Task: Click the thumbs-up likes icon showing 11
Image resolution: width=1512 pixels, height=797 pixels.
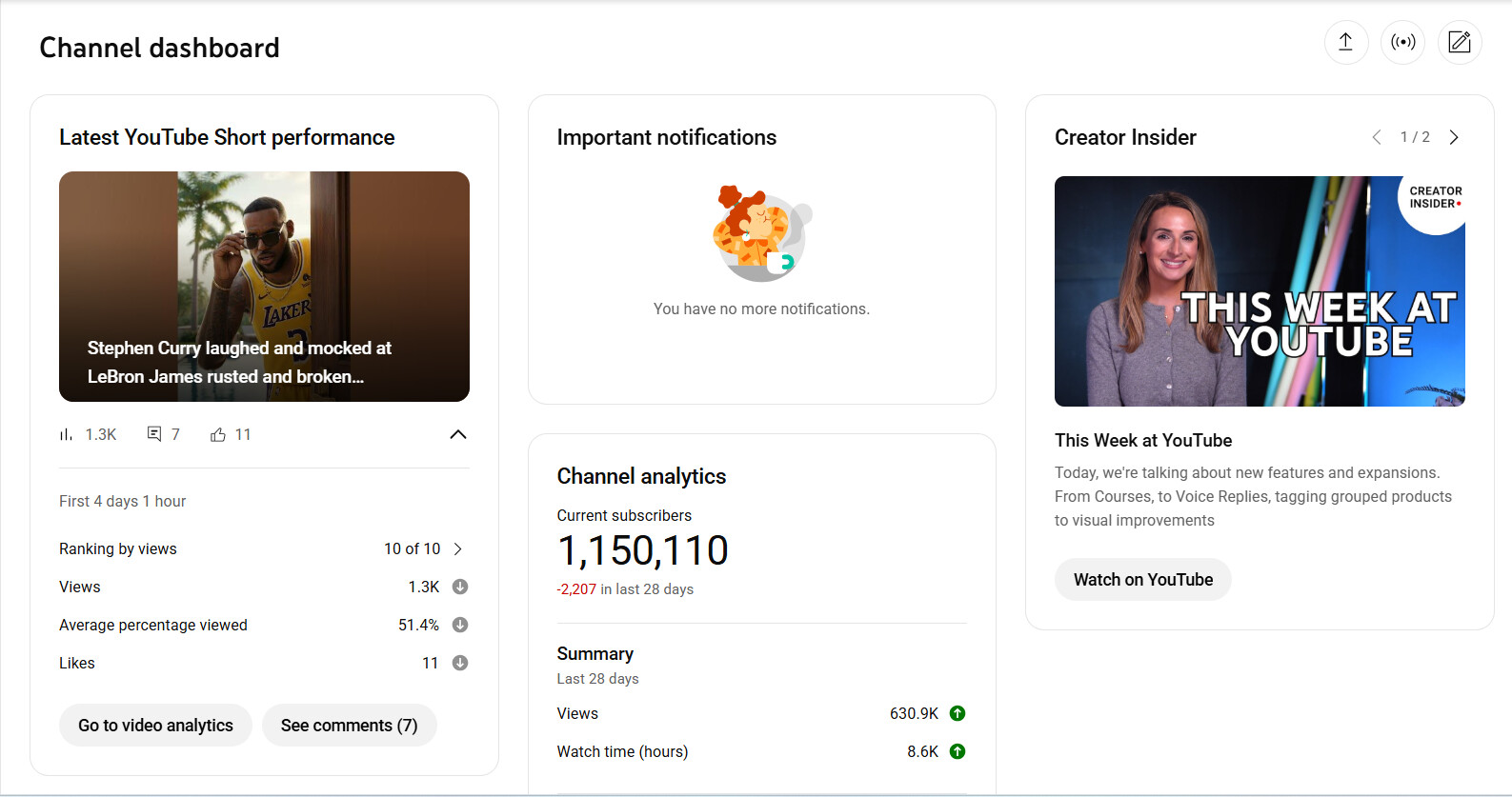Action: [218, 434]
